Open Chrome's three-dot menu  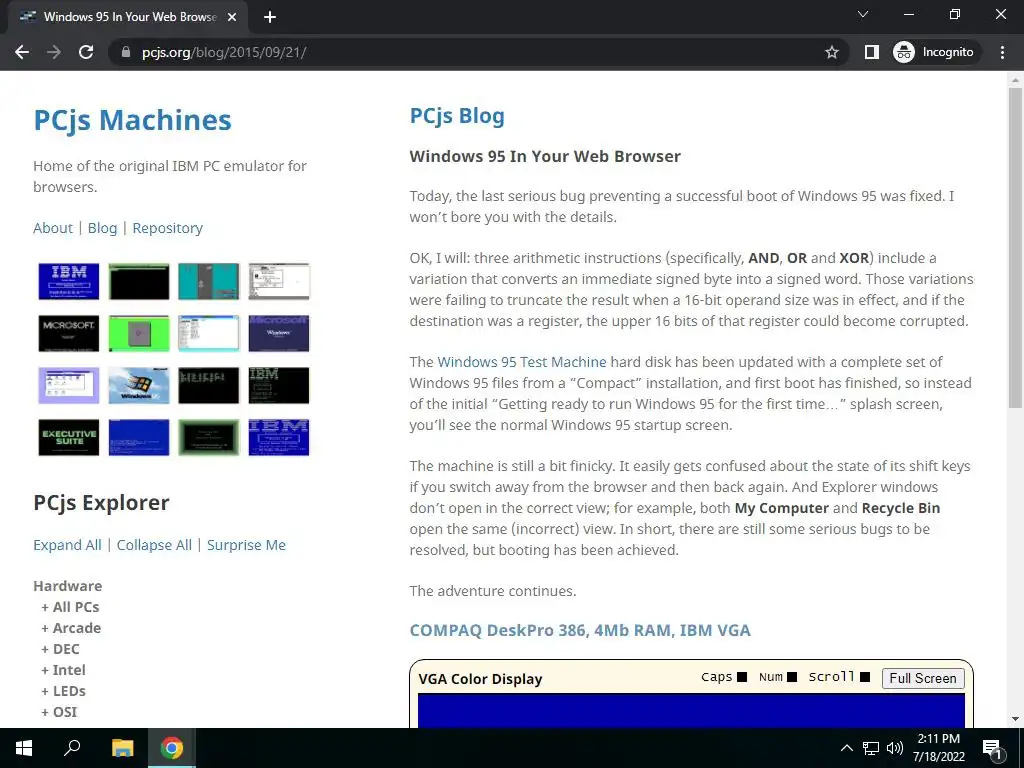[1002, 52]
